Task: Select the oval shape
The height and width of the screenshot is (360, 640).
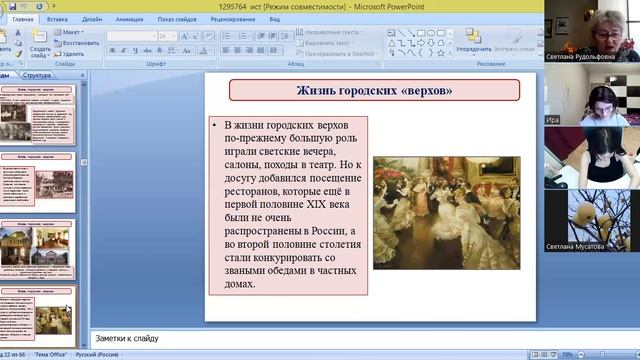Action: click(431, 33)
